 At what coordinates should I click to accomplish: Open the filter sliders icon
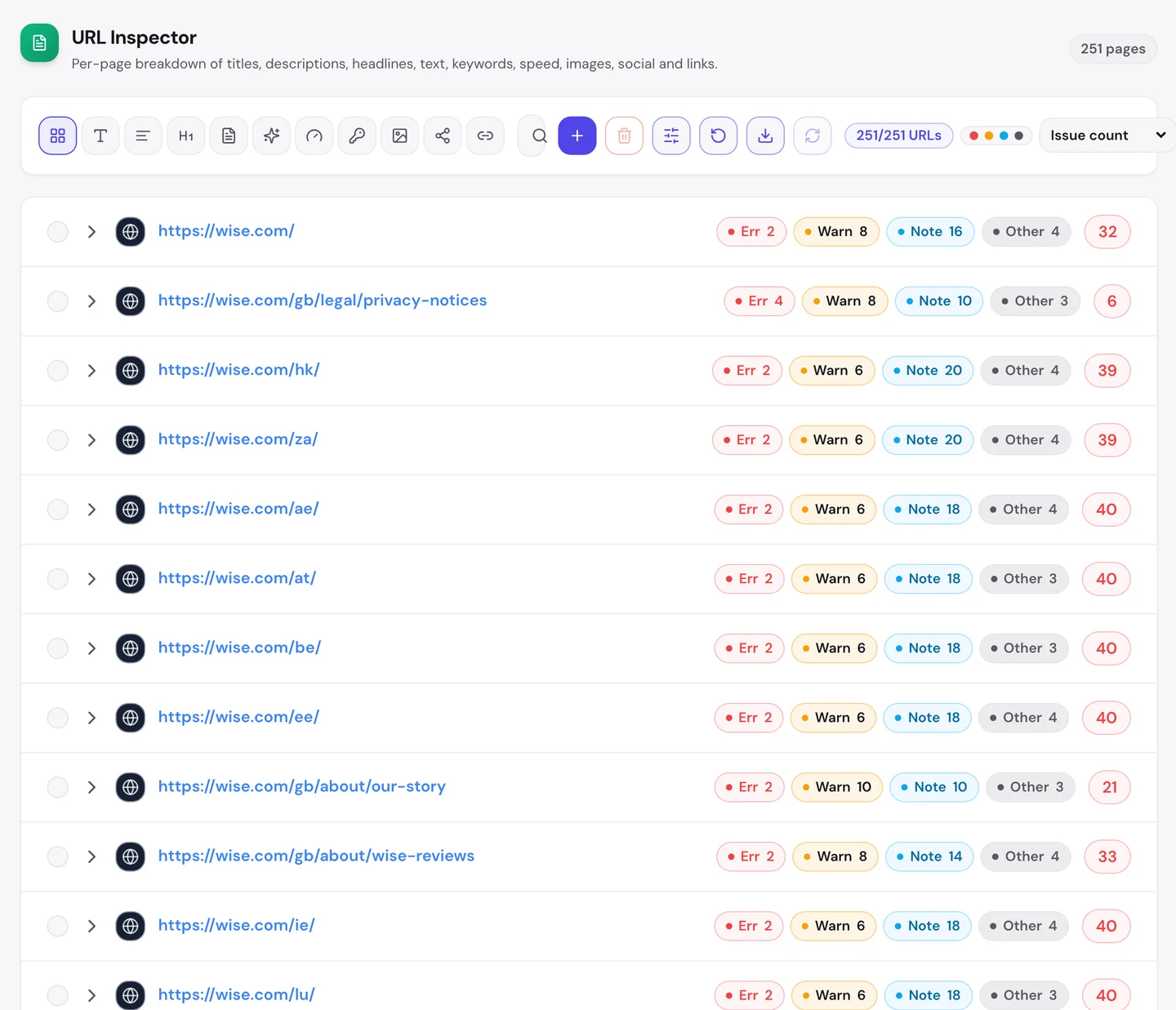click(x=671, y=136)
